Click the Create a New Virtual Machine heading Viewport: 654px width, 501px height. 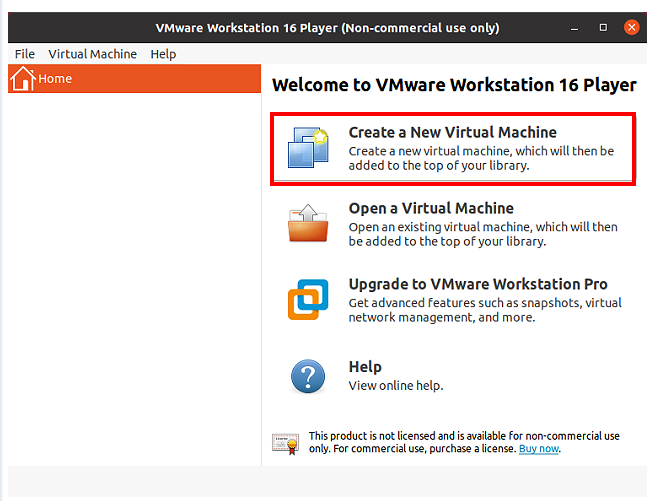pos(453,132)
